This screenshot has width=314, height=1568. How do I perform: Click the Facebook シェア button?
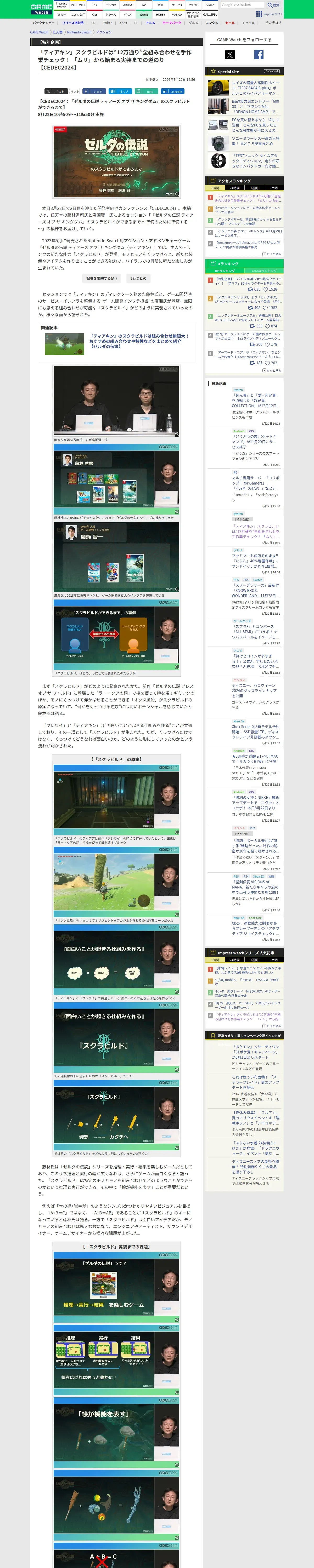(x=94, y=91)
